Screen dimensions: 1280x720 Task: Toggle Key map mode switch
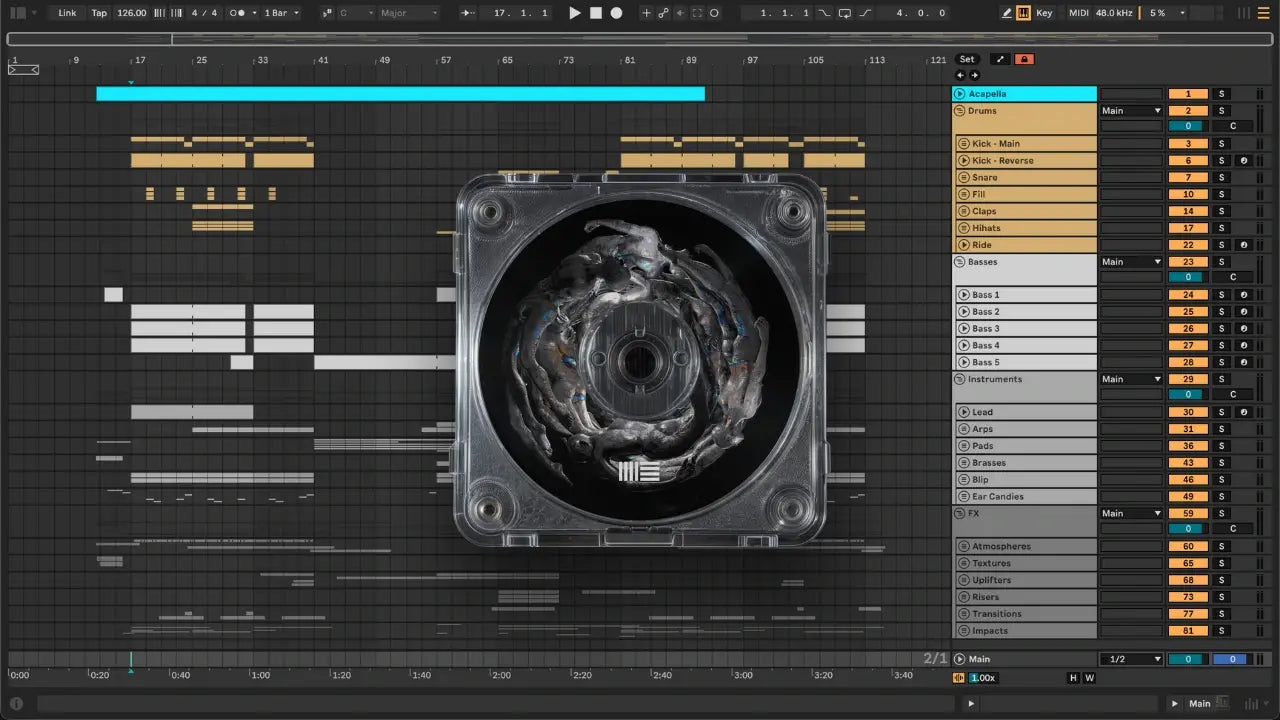point(1044,13)
